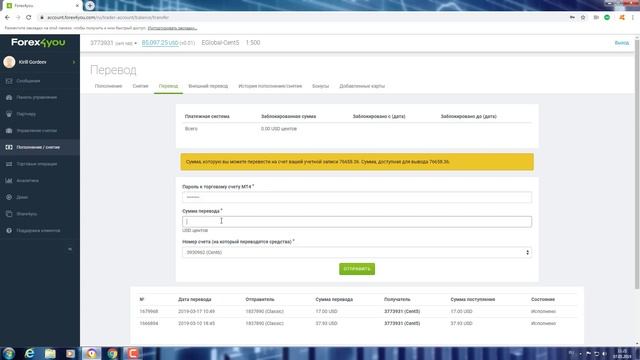Screen dimensions: 640x360
Task: Open the Chrome icon in taskbar
Action: (112, 353)
